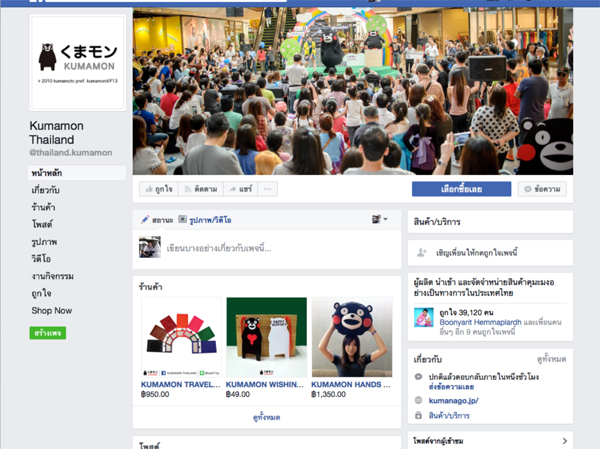Open the KUMAMON TRAVEL product thumbnail
Screen dimensions: 600x449
(x=181, y=337)
